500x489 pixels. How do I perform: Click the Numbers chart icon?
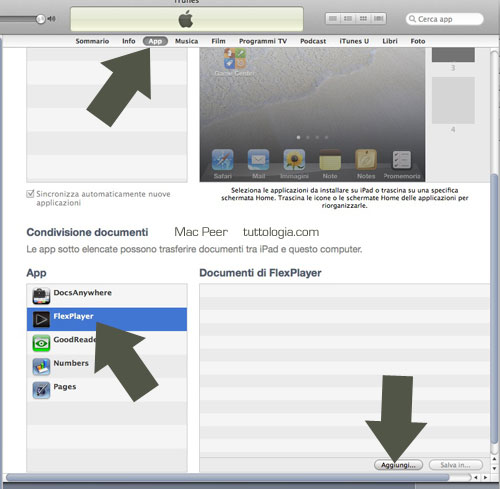(x=41, y=366)
